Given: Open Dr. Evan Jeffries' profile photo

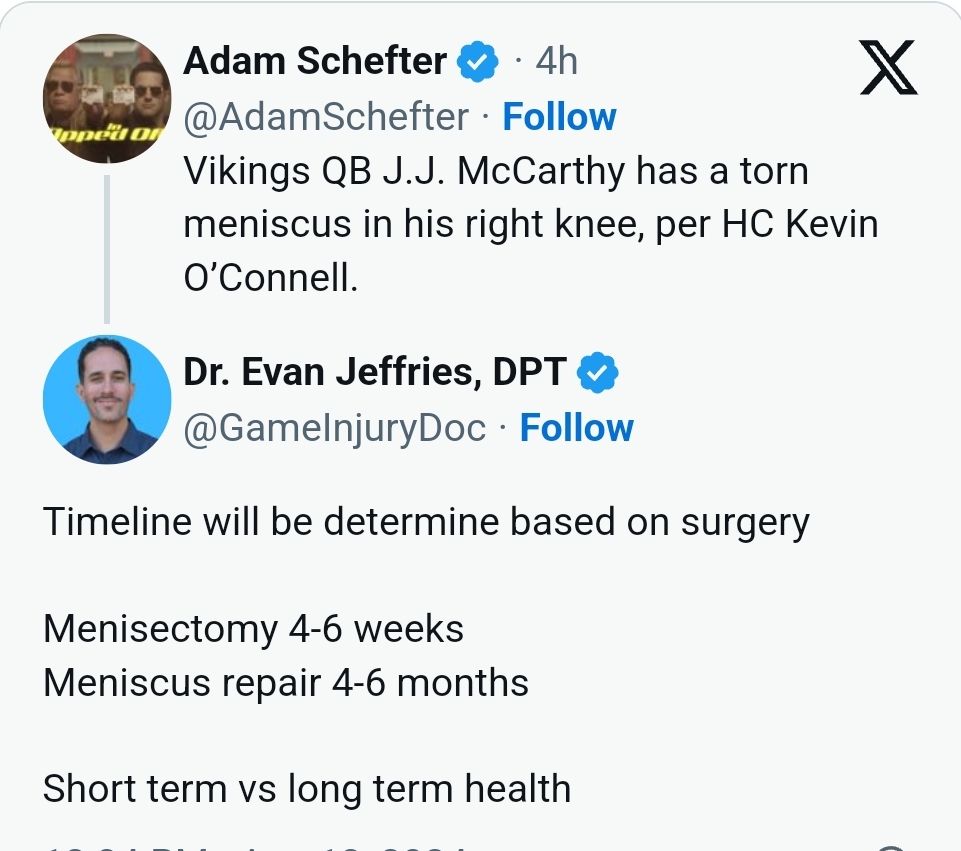Looking at the screenshot, I should tap(107, 399).
